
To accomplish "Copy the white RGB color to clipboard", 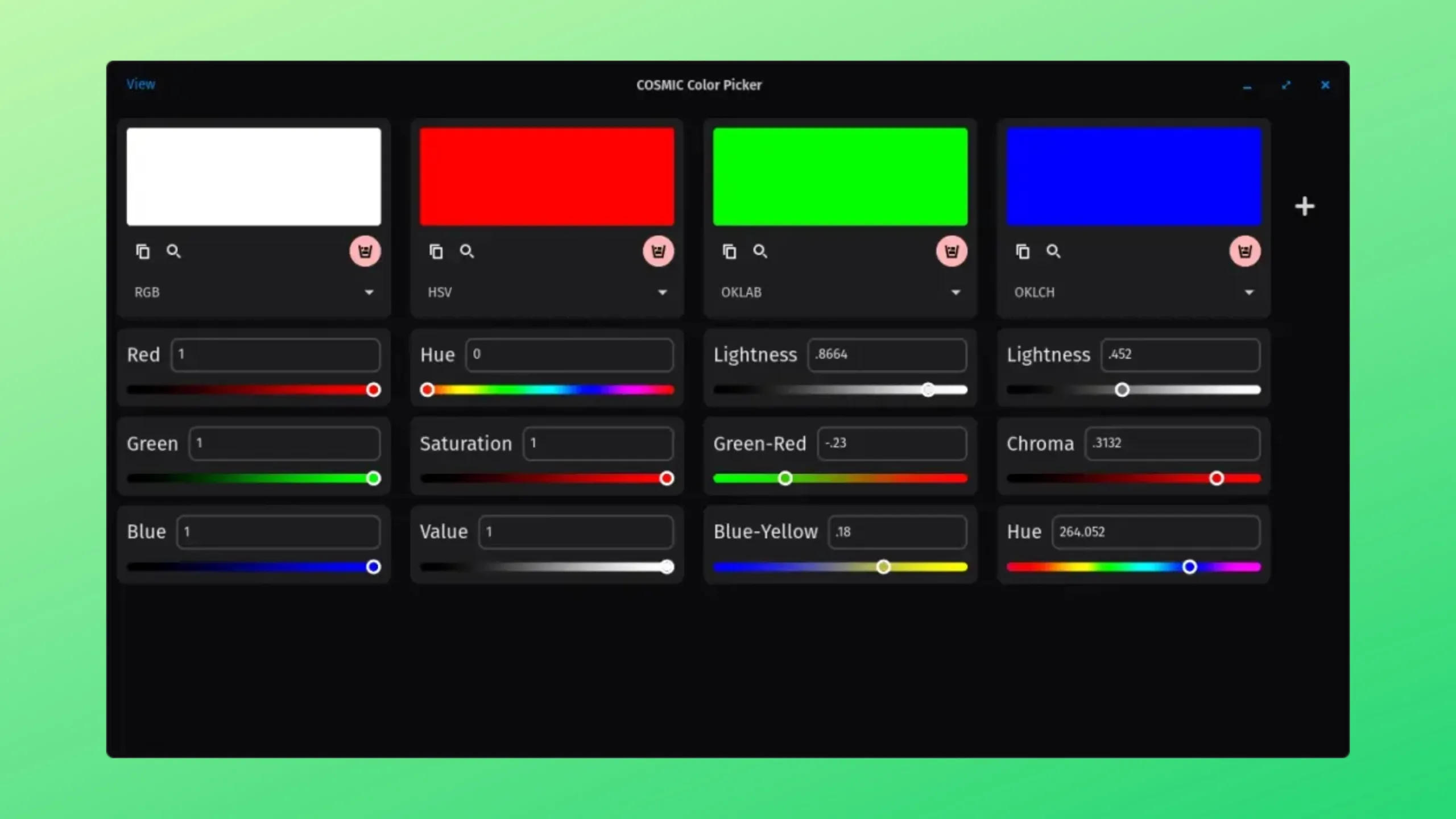I will click(x=143, y=251).
